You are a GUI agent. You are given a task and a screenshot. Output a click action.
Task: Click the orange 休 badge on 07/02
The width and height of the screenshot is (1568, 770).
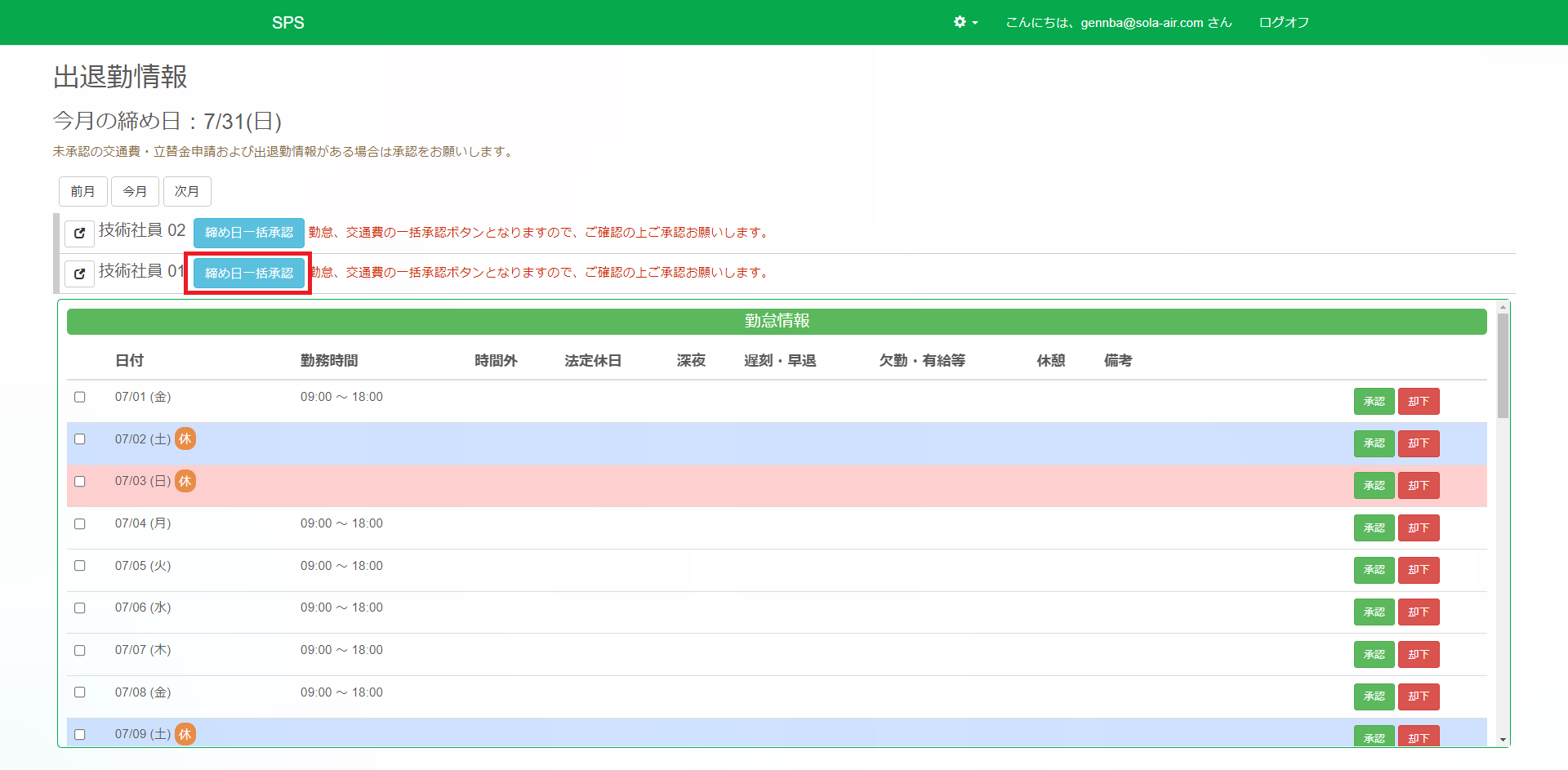185,439
